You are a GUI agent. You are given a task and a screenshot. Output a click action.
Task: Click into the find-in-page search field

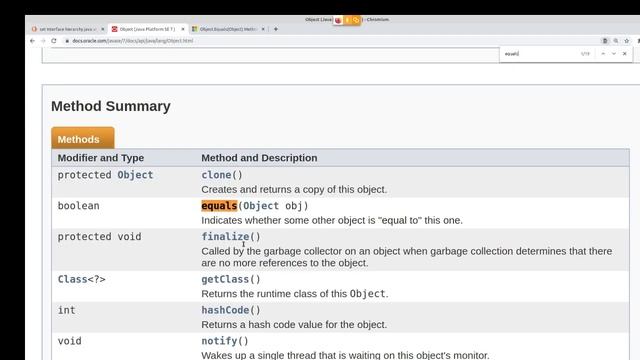(539, 53)
